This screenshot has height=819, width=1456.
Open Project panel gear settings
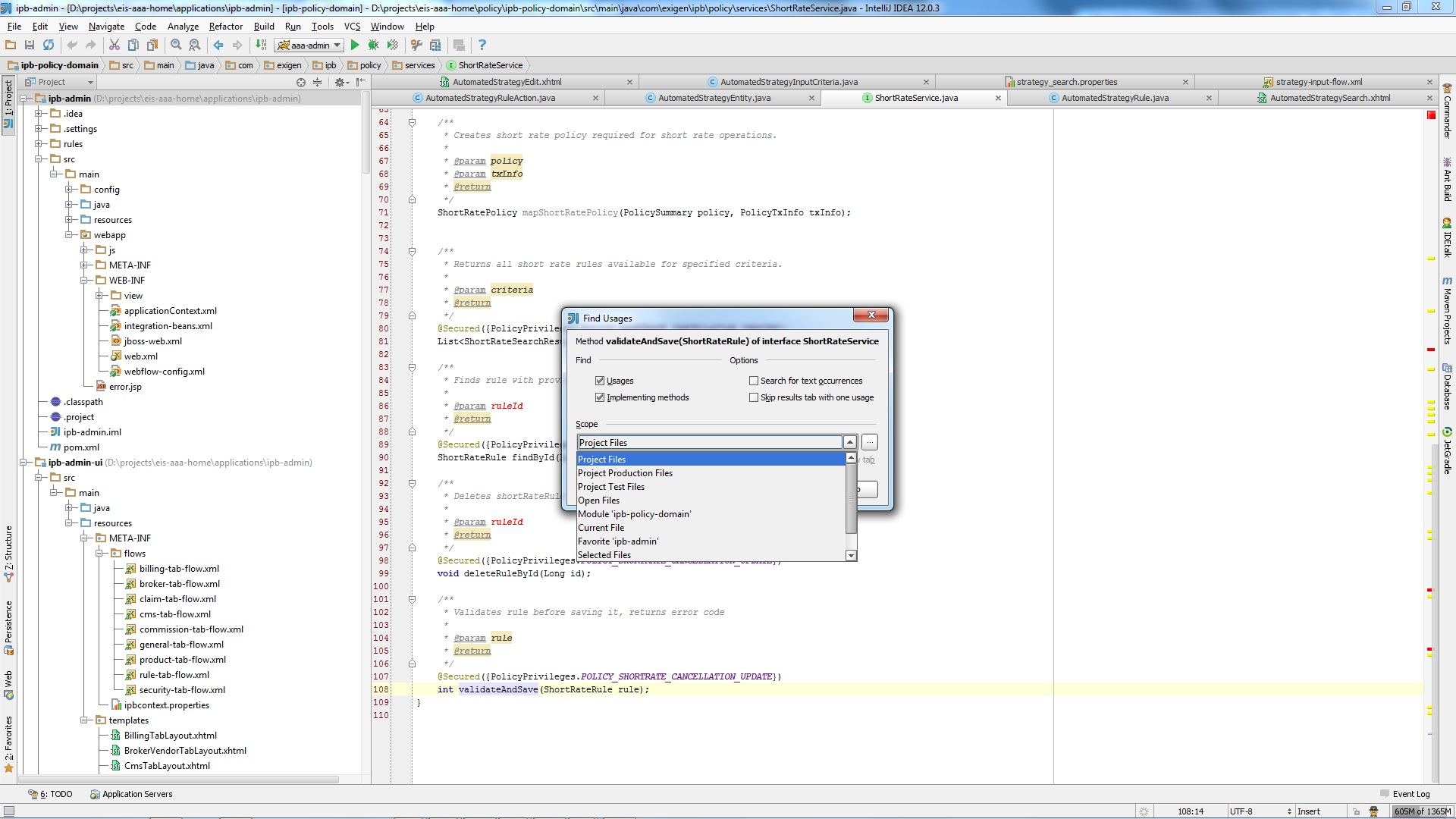pyautogui.click(x=341, y=82)
